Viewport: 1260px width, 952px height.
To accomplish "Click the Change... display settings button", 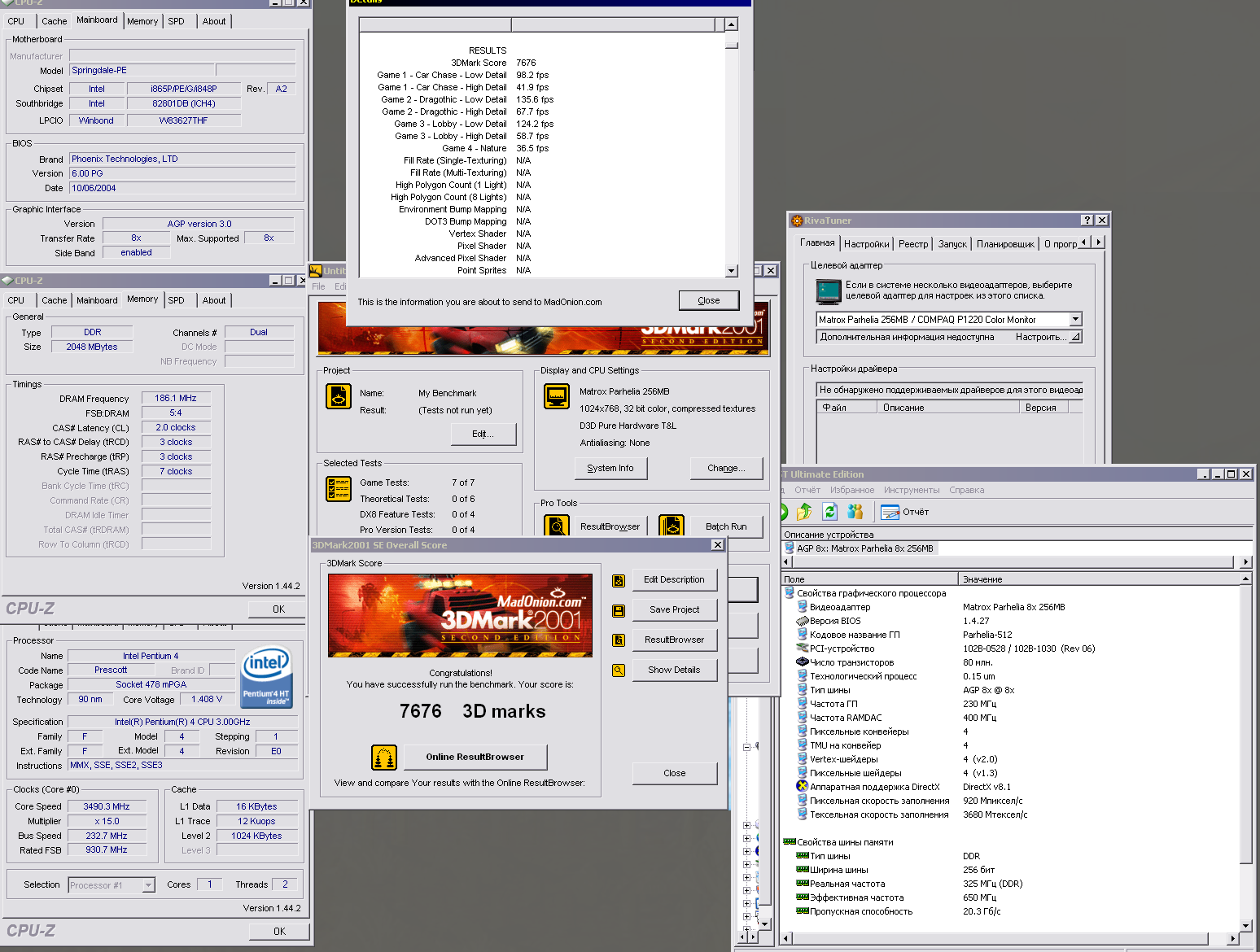I will coord(726,468).
